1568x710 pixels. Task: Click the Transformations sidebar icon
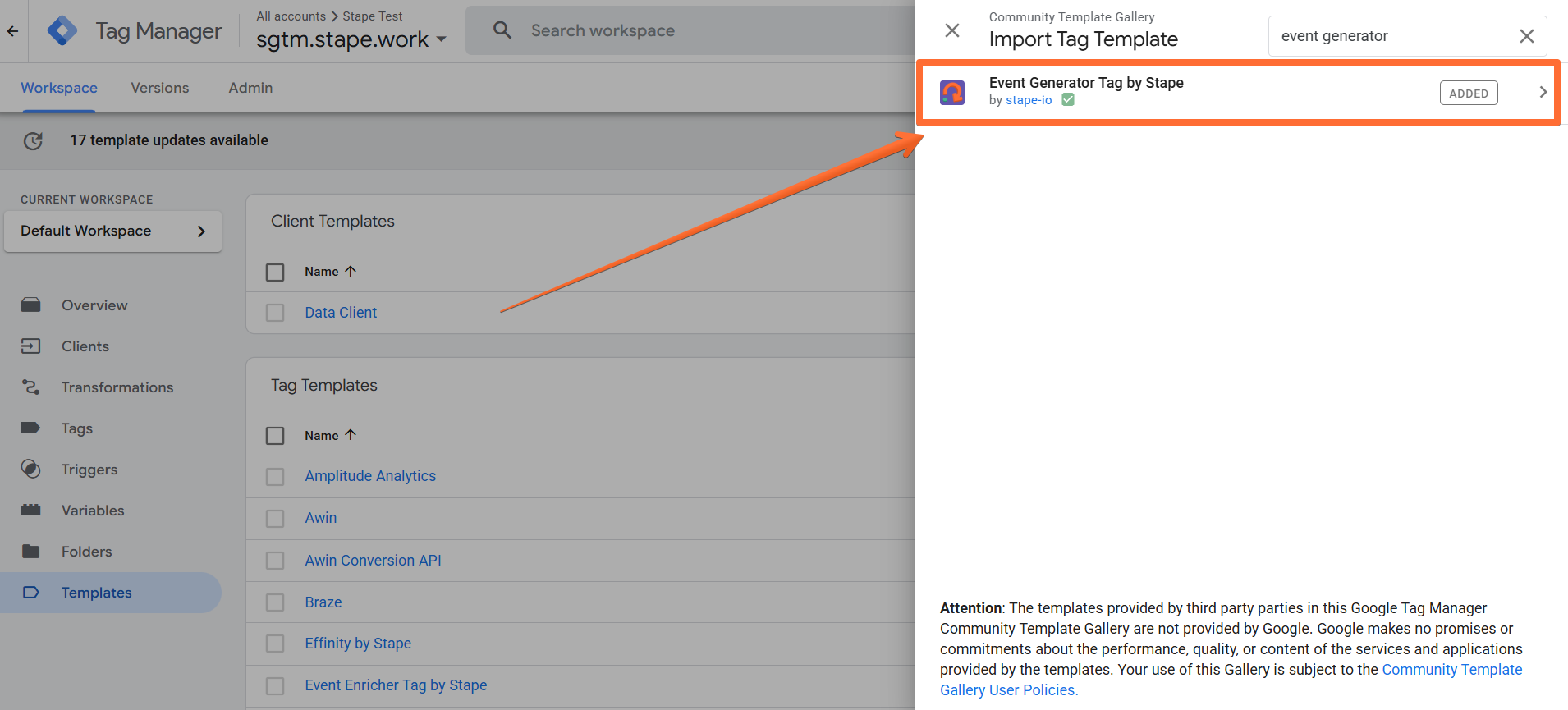point(31,387)
